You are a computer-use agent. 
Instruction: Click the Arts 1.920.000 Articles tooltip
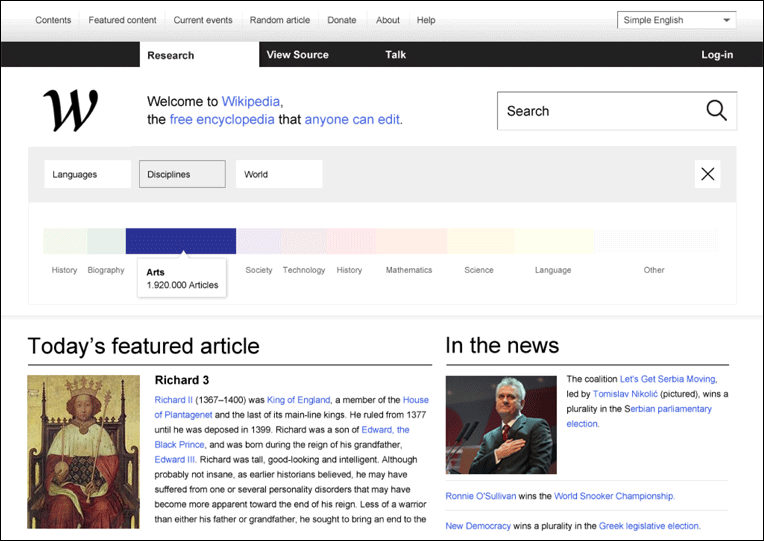click(x=182, y=278)
